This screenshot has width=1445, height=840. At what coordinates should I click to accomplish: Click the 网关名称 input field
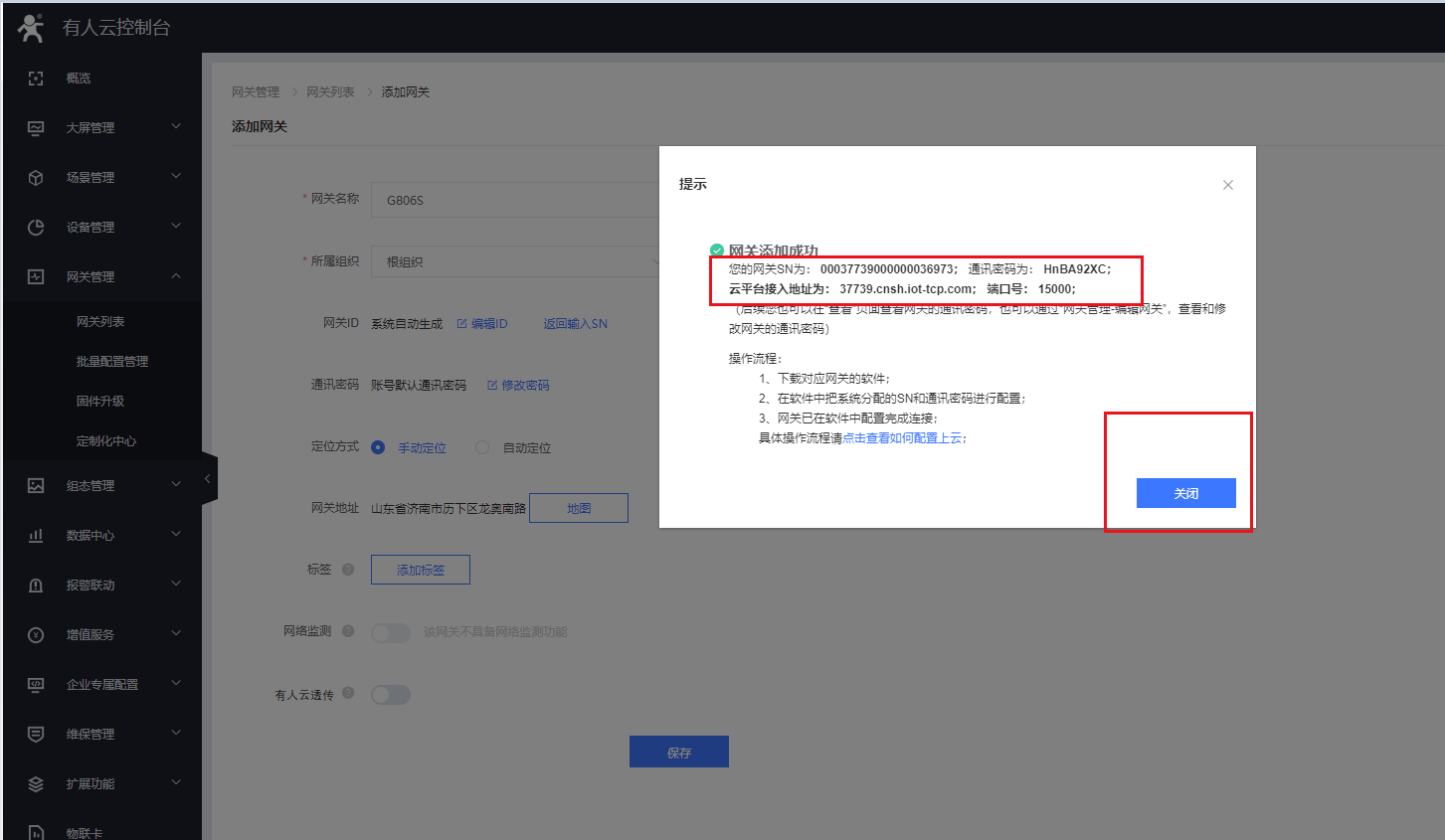click(x=515, y=200)
